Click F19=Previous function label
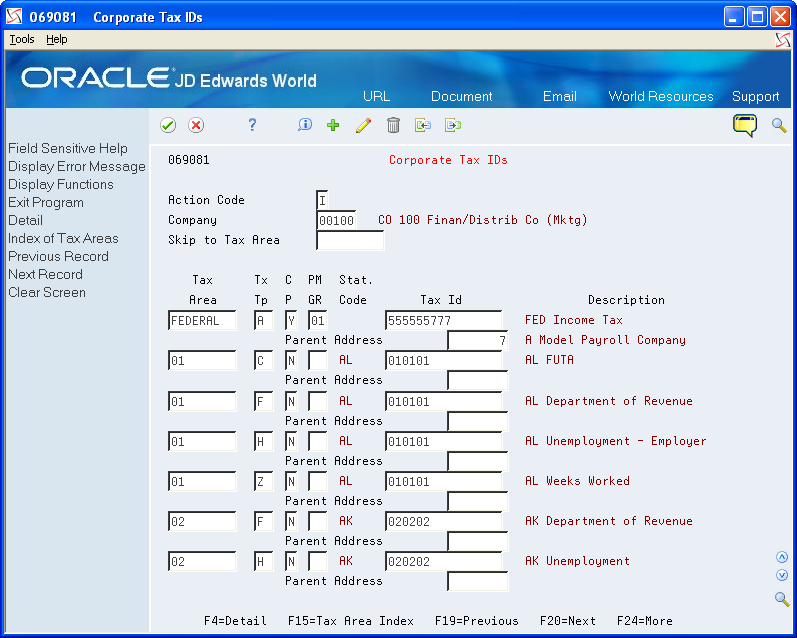797x638 pixels. (477, 621)
